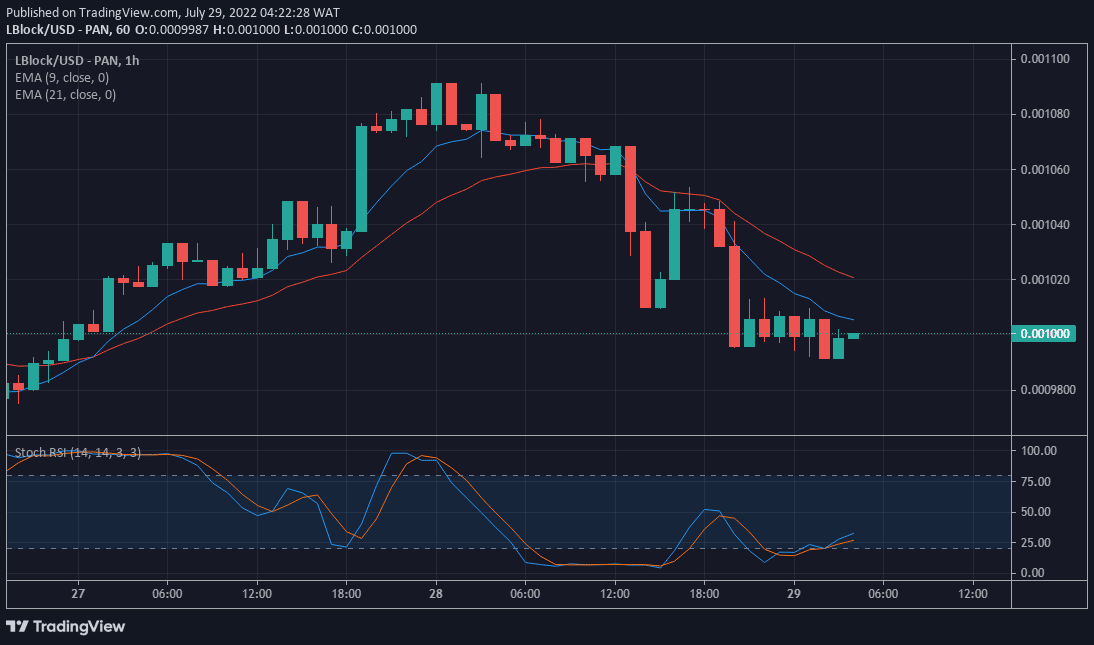Click the 0.001020 price axis label

coord(1045,280)
